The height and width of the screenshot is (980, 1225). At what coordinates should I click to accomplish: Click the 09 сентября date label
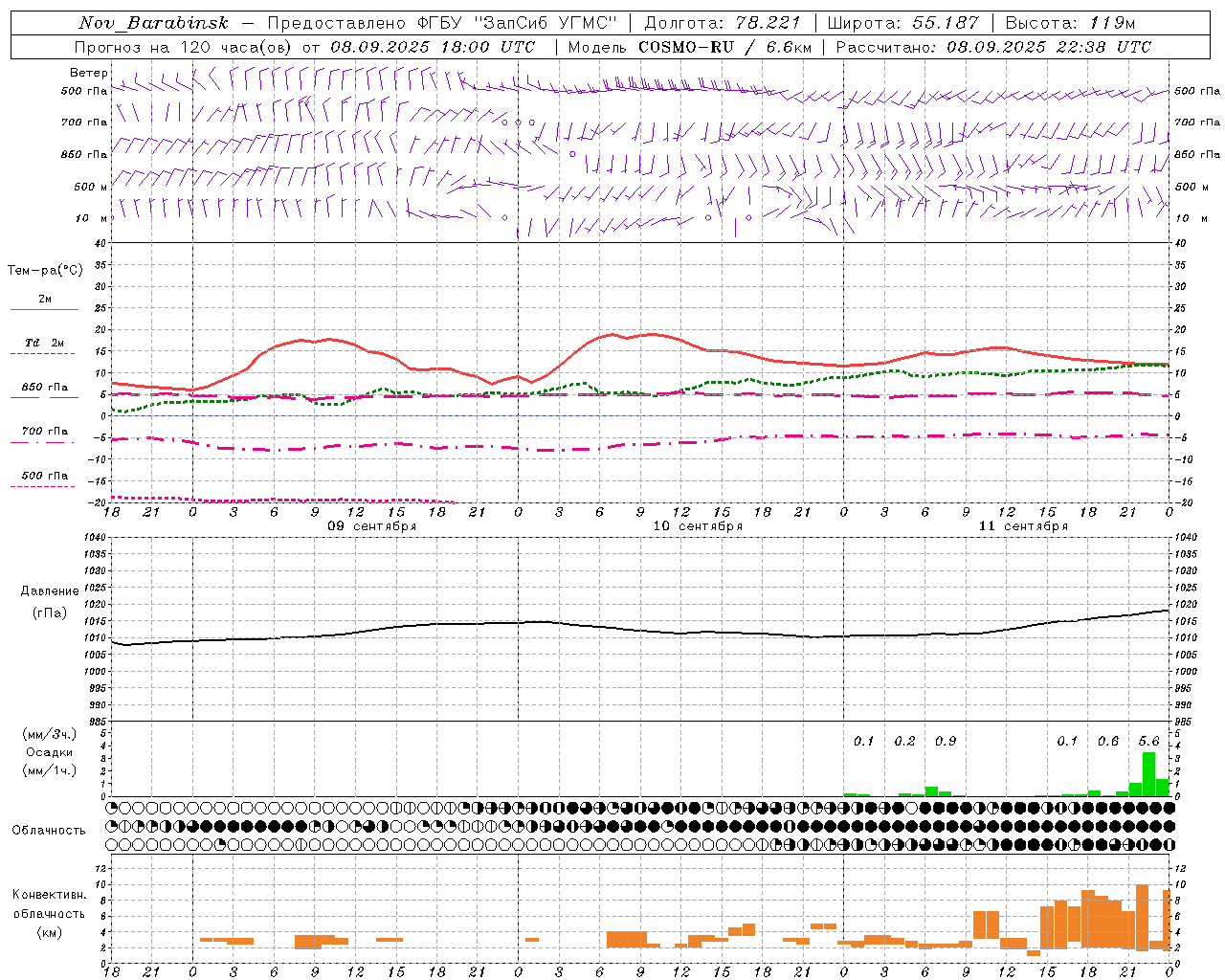pos(372,526)
